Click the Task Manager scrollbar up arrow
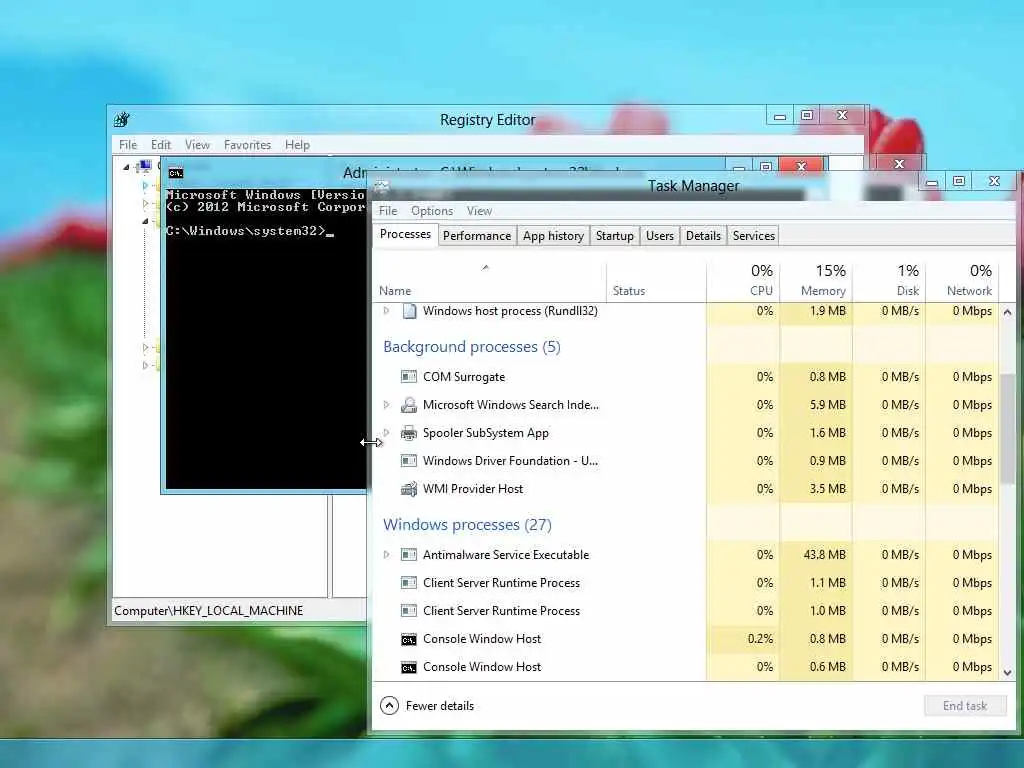 [1007, 312]
